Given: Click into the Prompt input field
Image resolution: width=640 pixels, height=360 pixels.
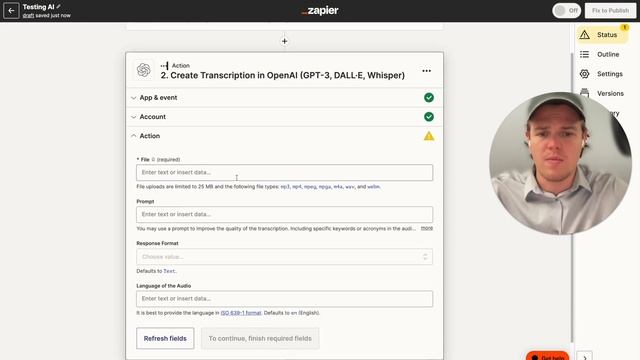Looking at the screenshot, I should 284,214.
